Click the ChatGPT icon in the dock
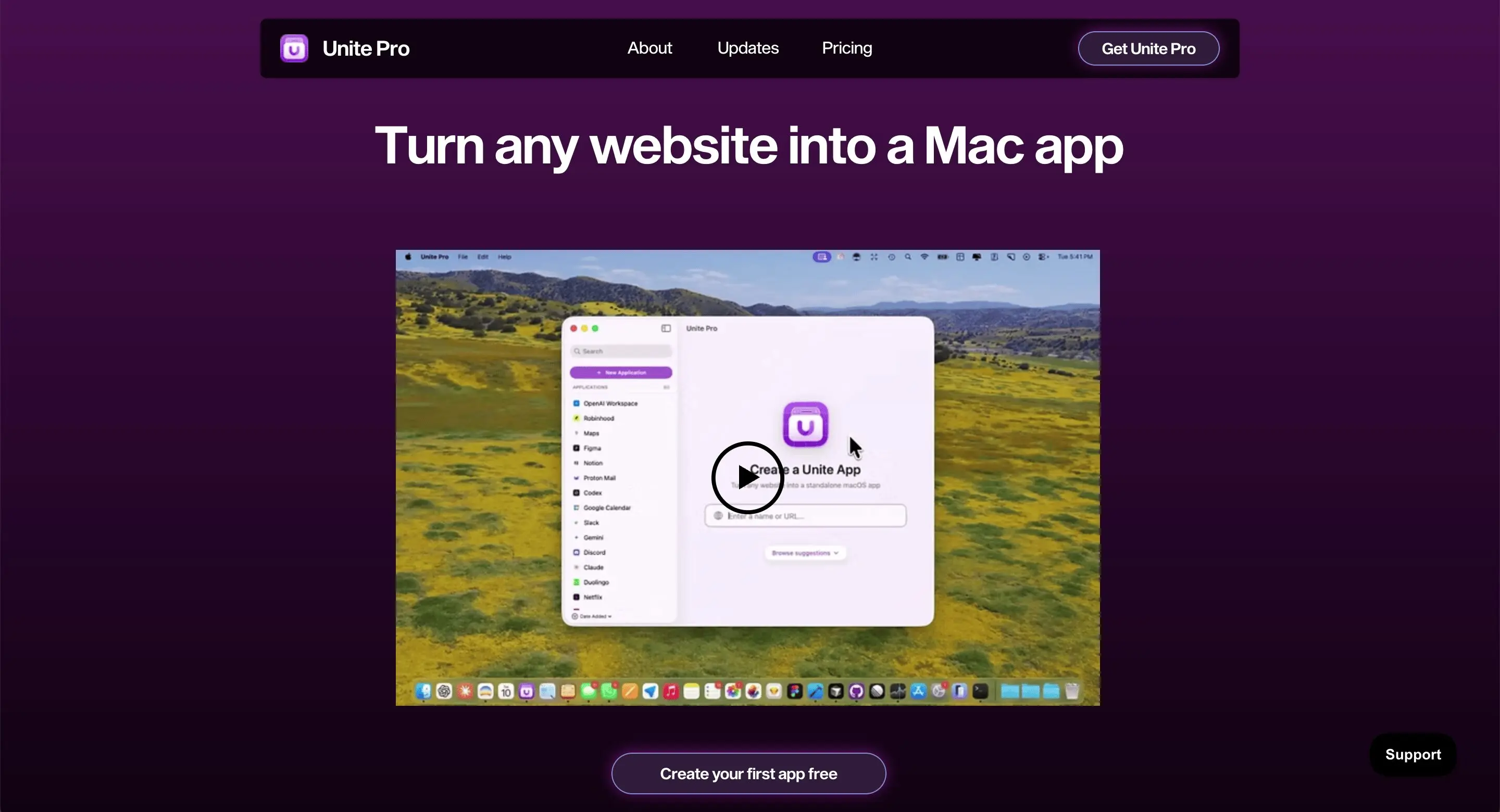1500x812 pixels. tap(444, 691)
